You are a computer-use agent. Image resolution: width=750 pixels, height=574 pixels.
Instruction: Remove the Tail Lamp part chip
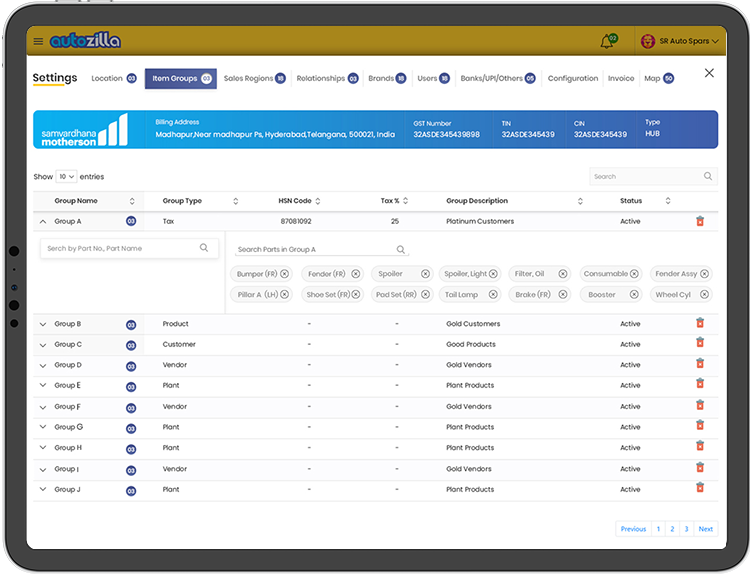[x=493, y=295]
